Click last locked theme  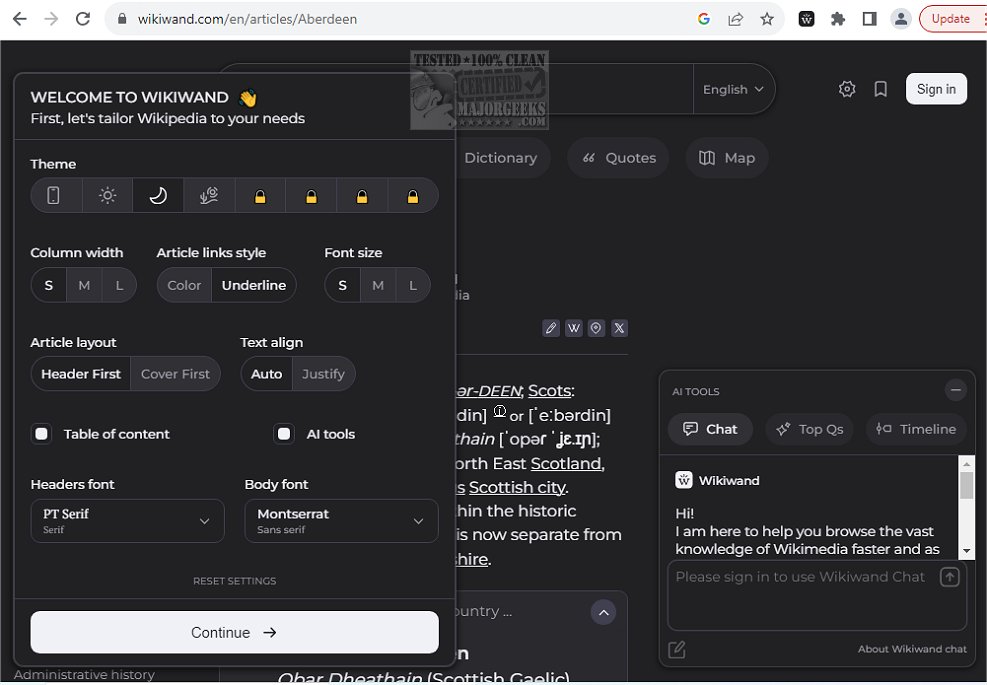(413, 196)
